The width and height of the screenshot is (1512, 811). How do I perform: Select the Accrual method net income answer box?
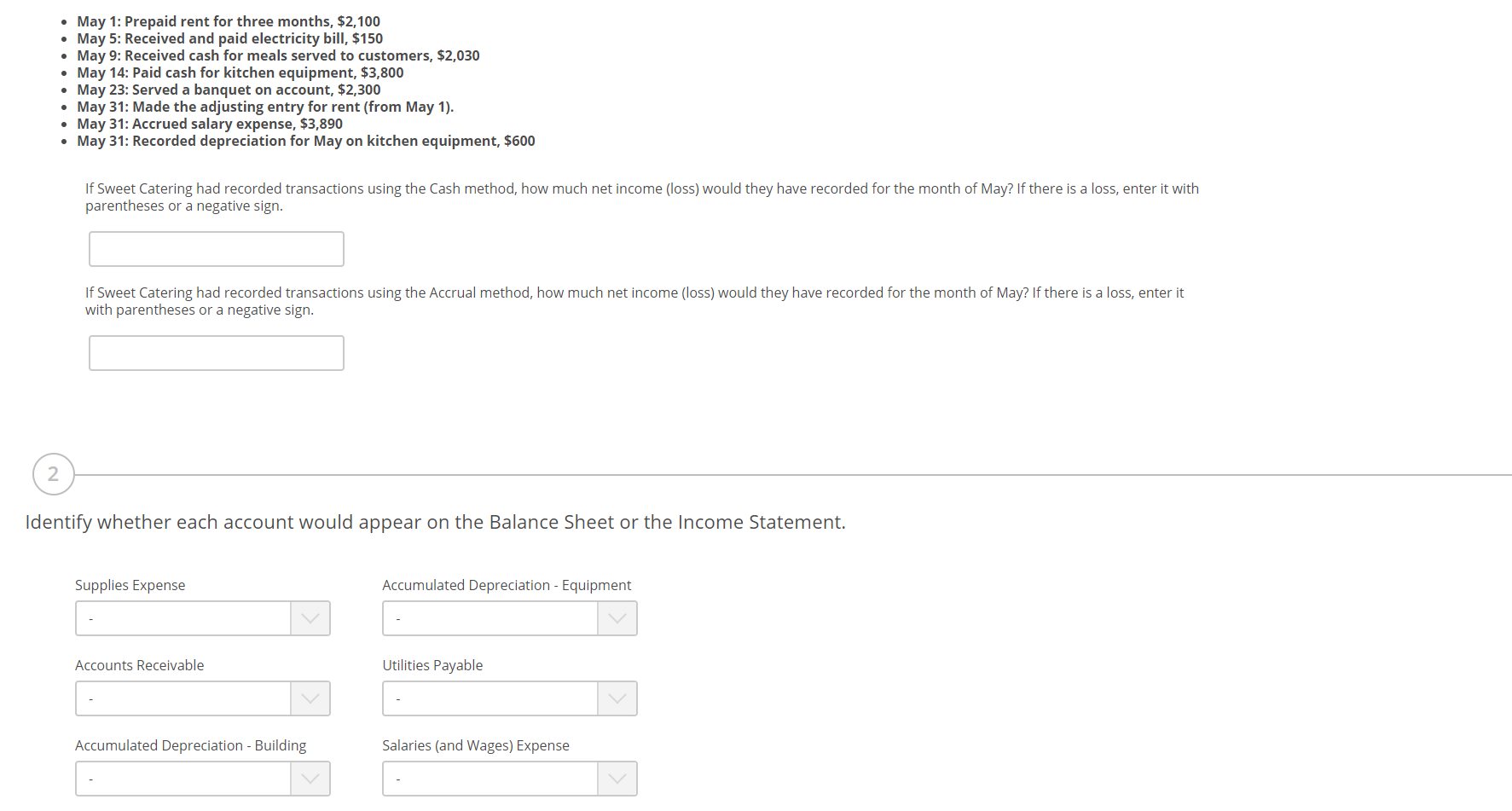(x=216, y=352)
